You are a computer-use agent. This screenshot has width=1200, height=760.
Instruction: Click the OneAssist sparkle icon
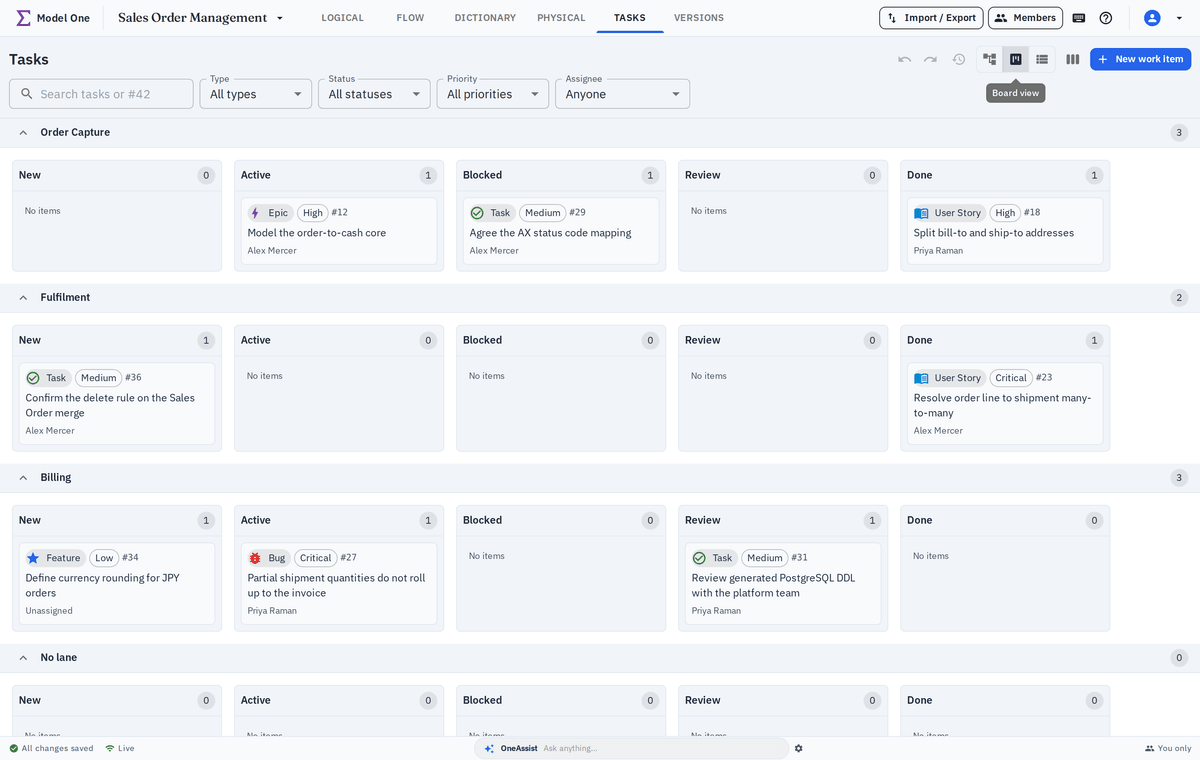pyautogui.click(x=489, y=748)
